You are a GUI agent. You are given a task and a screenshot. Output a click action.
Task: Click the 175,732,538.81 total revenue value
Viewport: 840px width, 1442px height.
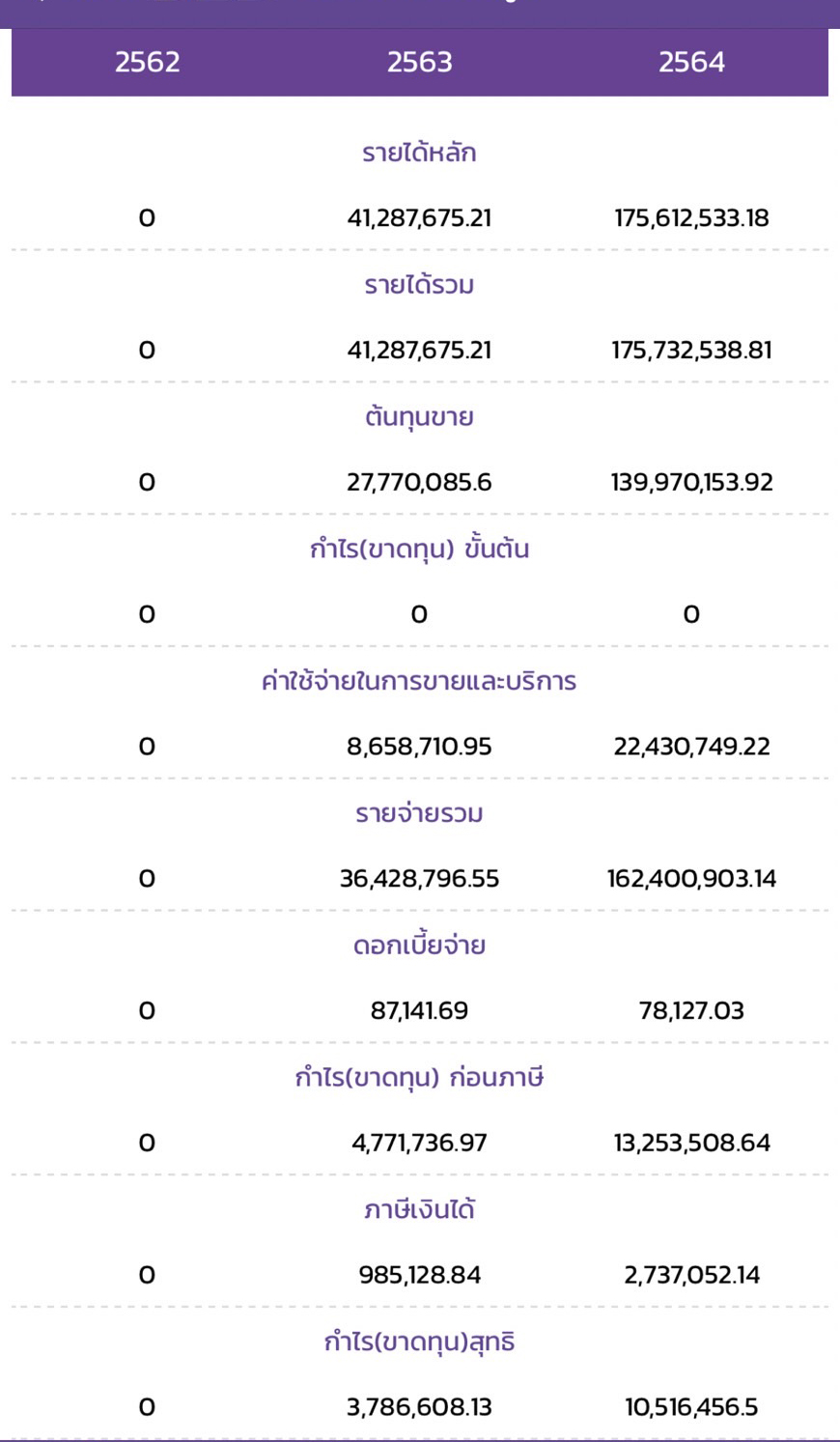pyautogui.click(x=691, y=350)
